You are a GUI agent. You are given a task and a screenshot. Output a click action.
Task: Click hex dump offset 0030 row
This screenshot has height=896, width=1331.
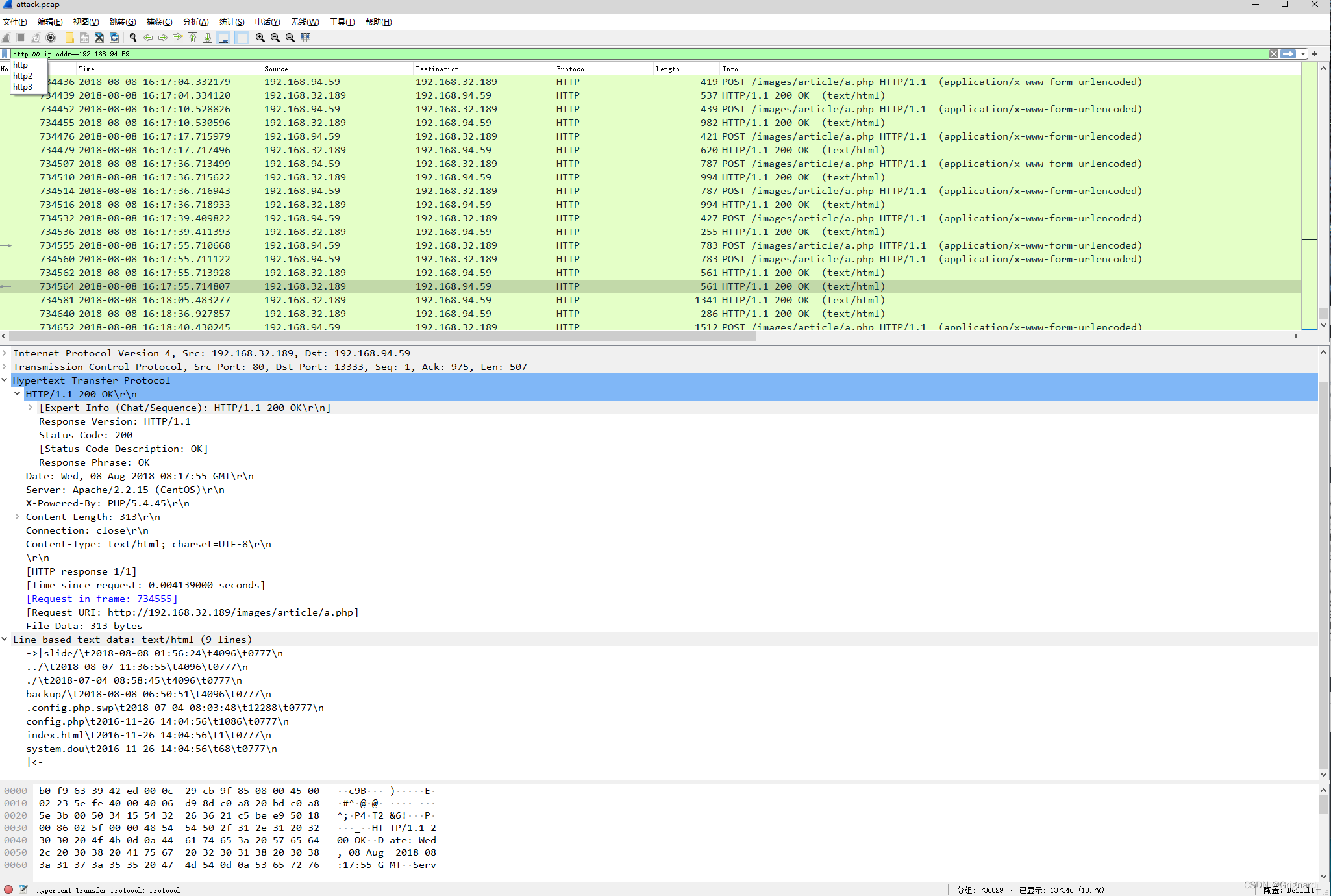pyautogui.click(x=221, y=828)
